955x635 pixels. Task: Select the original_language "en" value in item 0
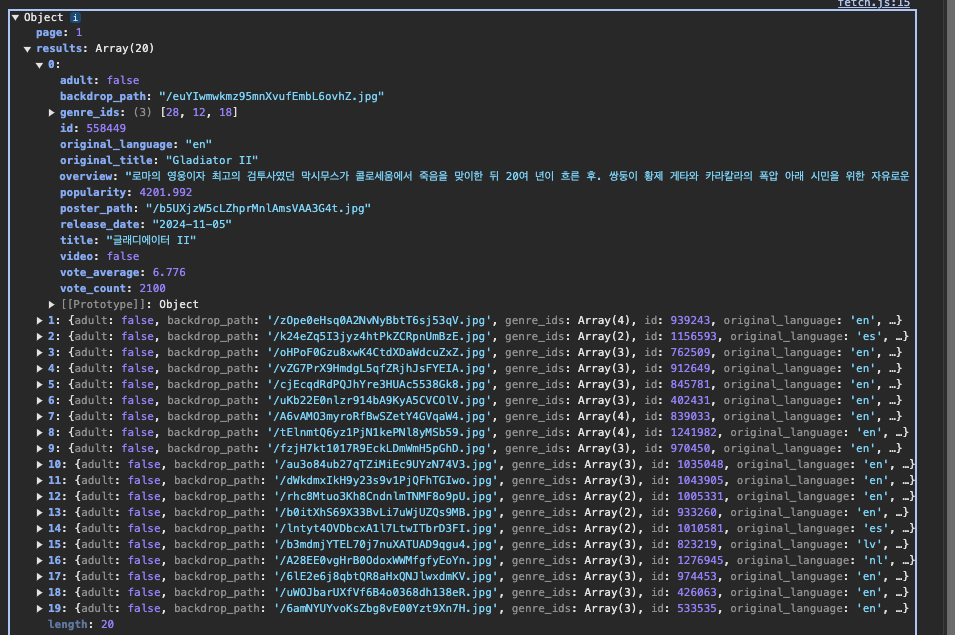pos(199,144)
